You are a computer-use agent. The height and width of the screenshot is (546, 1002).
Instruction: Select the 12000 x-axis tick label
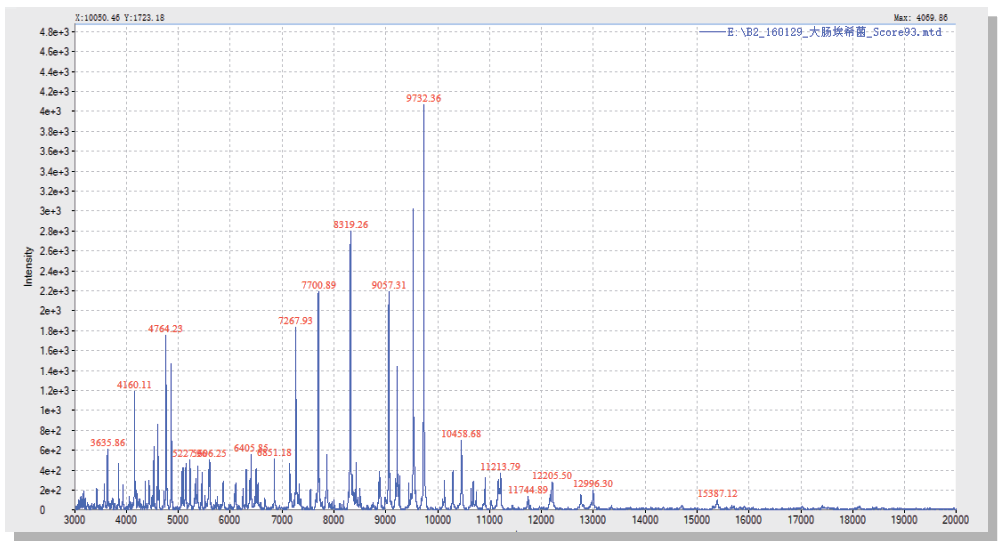point(541,520)
